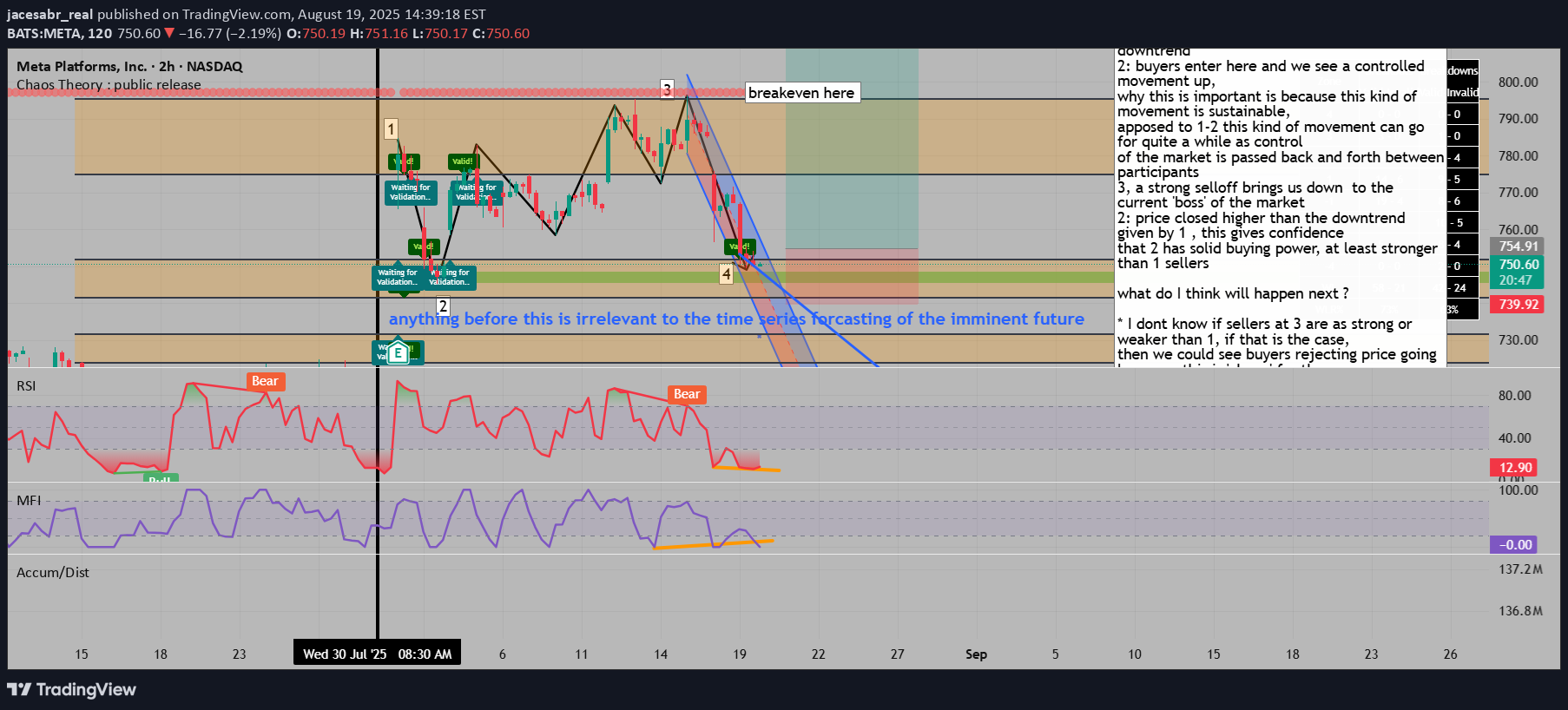Click the 'Wed 30 Jul '25 08:30 AM' date label

click(378, 654)
